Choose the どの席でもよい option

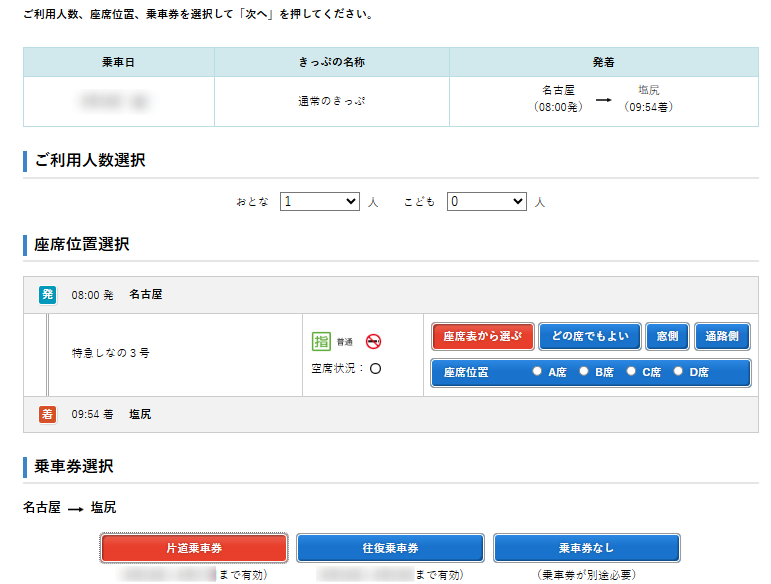click(590, 336)
